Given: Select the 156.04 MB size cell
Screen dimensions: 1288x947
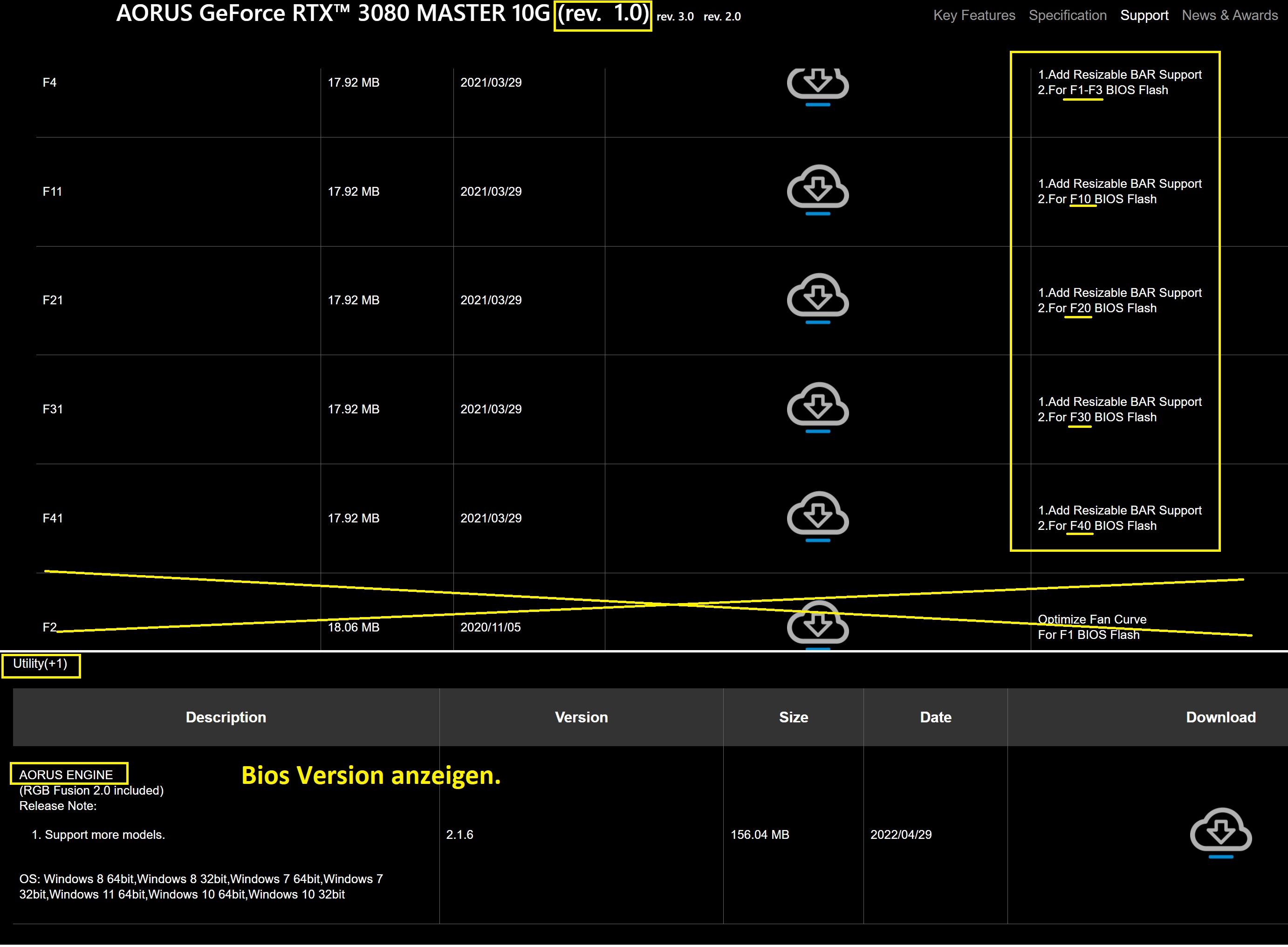Looking at the screenshot, I should tap(760, 835).
